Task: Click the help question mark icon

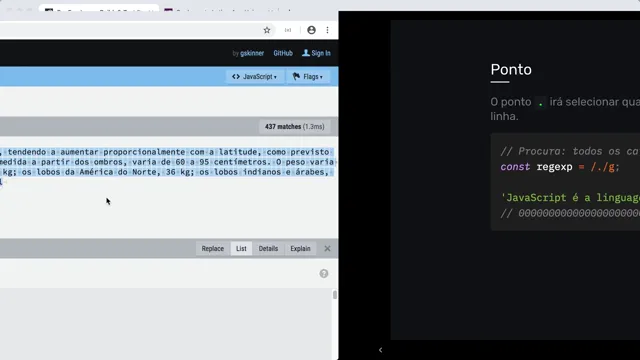Action: tap(324, 273)
